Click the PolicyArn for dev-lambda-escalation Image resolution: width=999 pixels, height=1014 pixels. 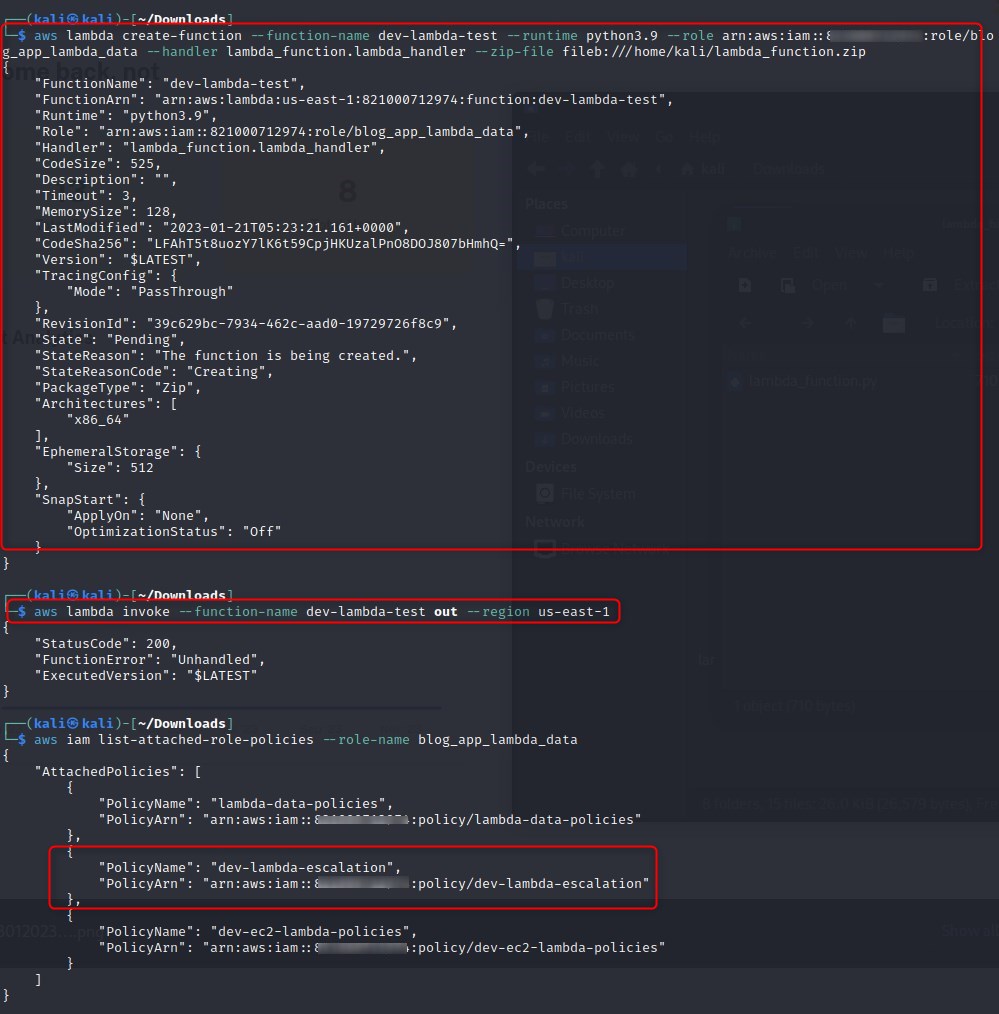[x=373, y=883]
